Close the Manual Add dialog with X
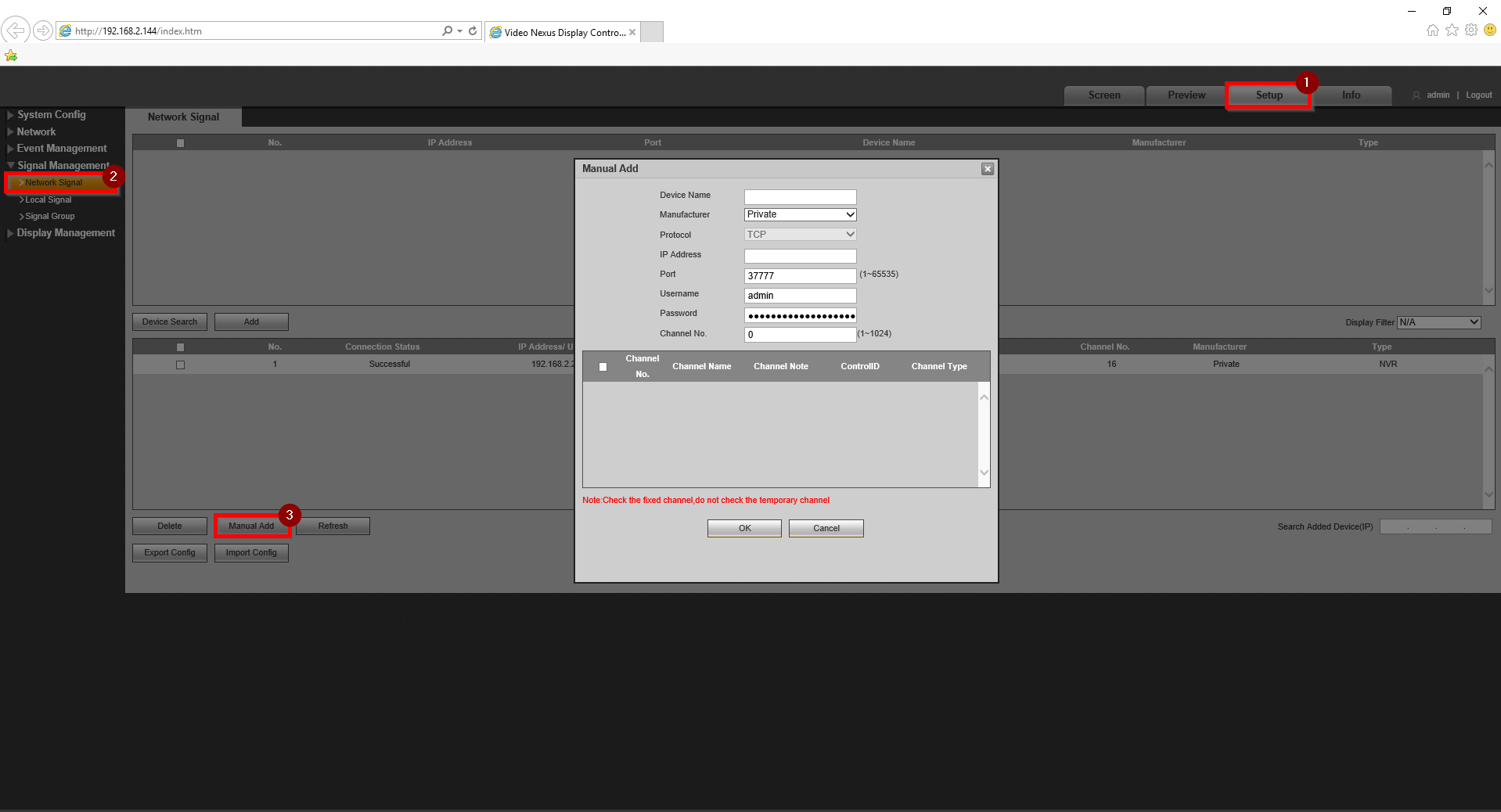 (x=988, y=169)
